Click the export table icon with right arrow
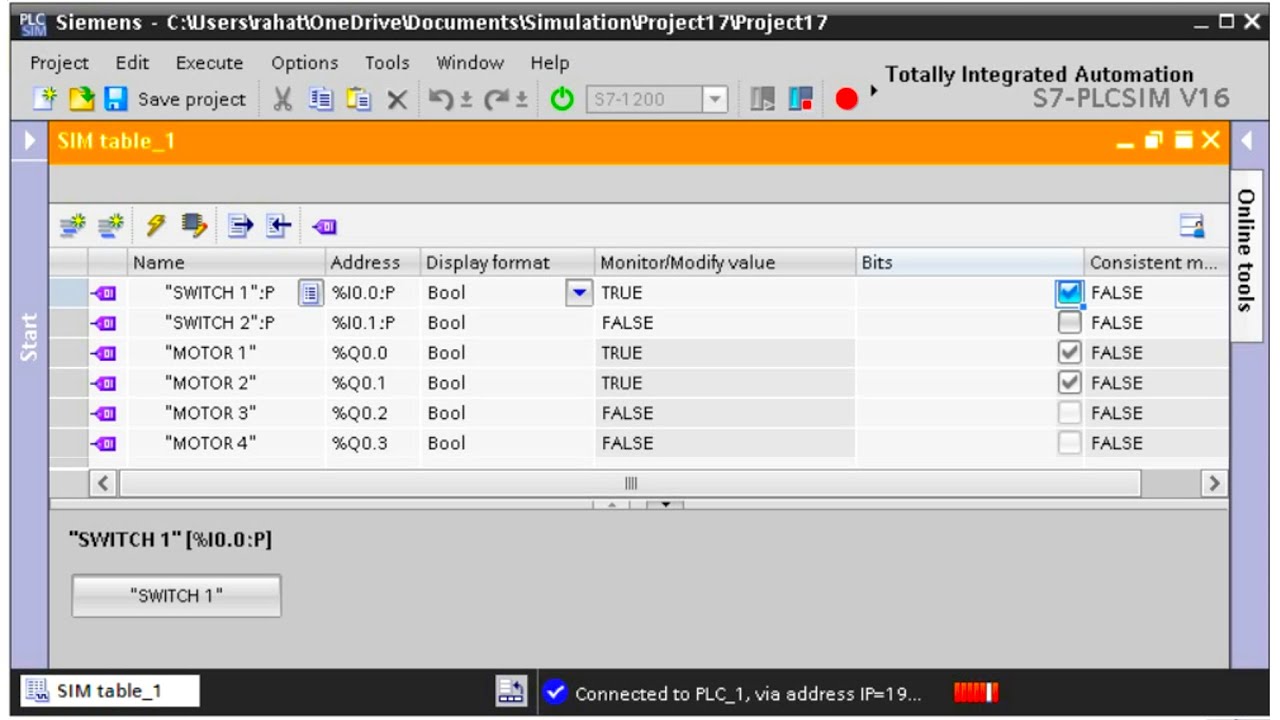The image size is (1280, 720). (239, 227)
